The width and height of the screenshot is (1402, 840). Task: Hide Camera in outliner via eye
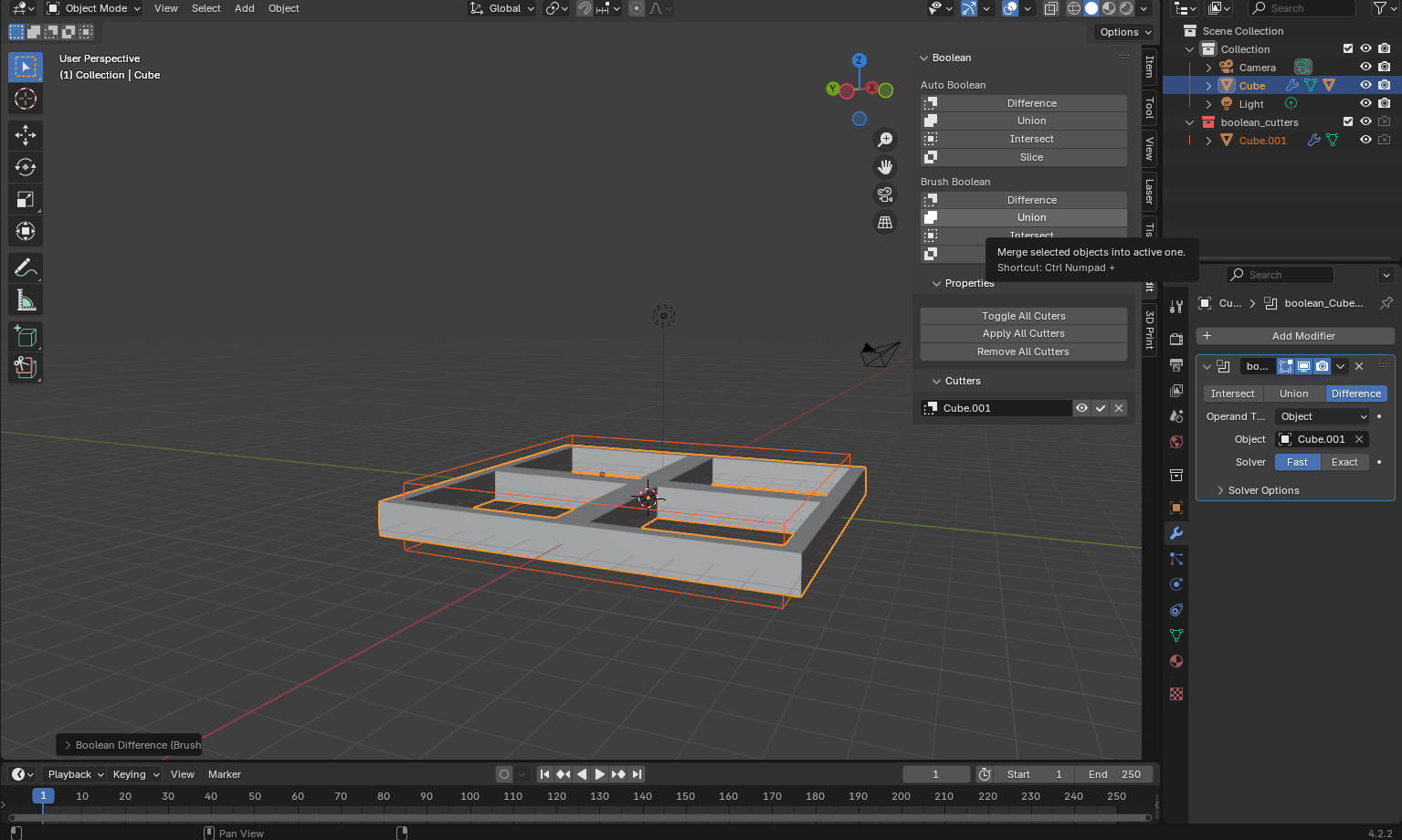point(1365,67)
